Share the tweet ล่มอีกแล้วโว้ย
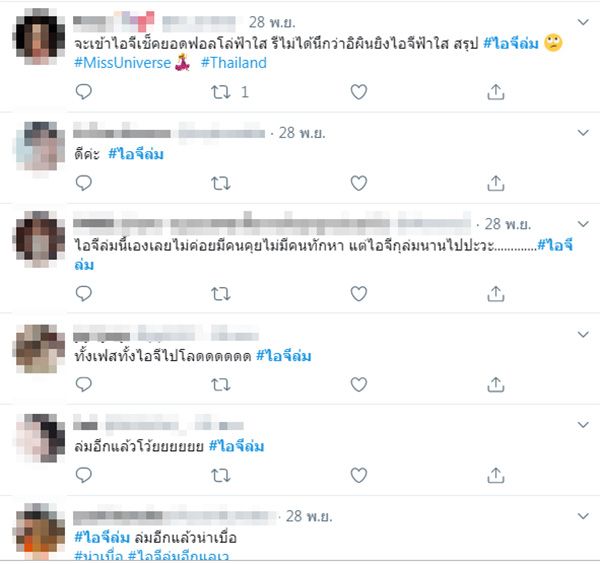Screen dimensions: 600x564 click(496, 475)
